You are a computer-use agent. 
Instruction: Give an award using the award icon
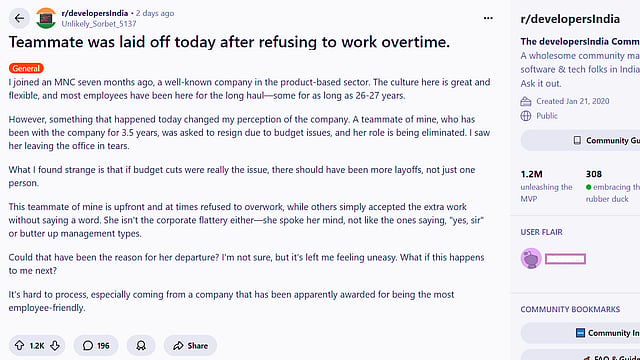(141, 345)
